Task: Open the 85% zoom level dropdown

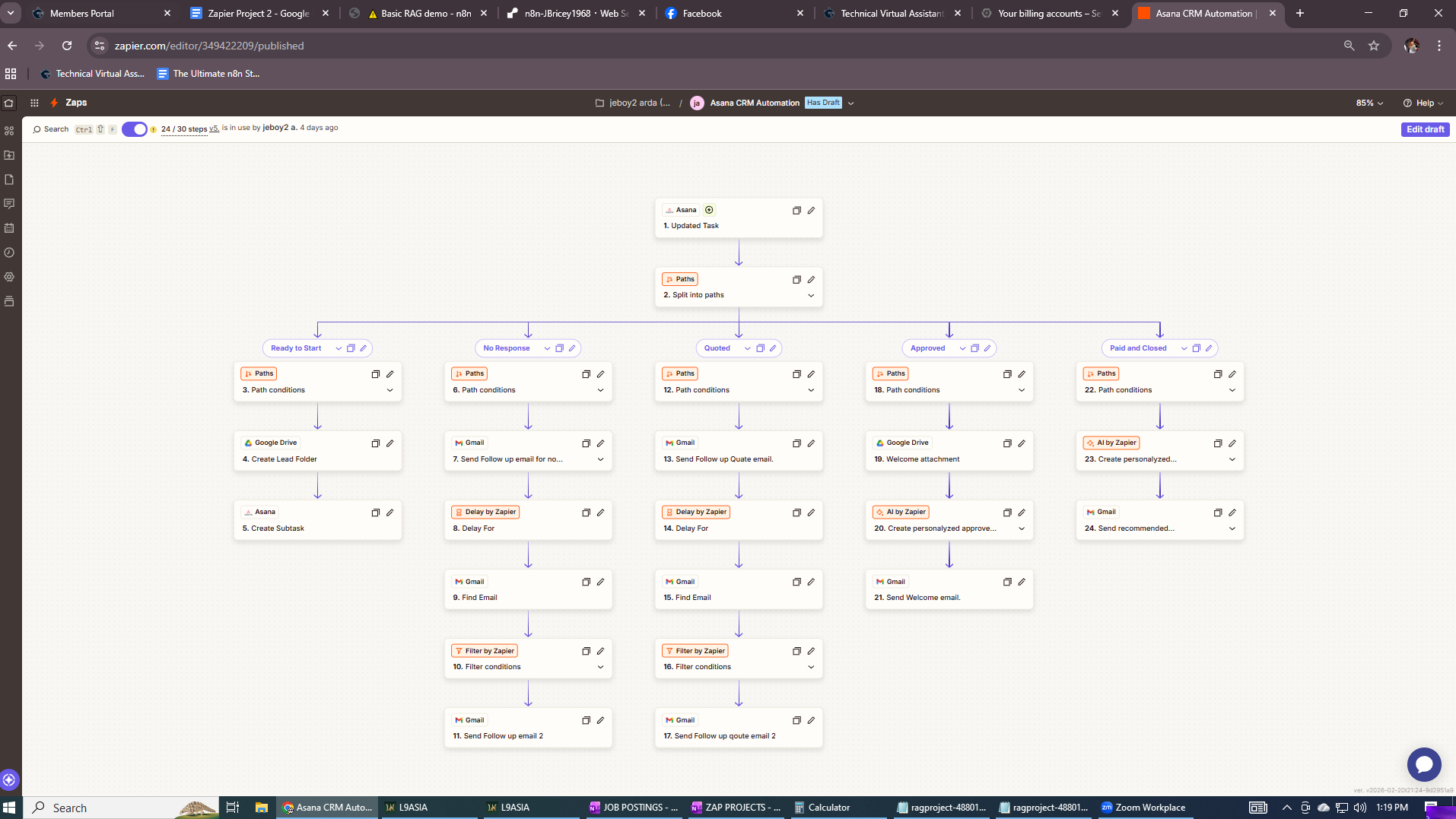Action: tap(1368, 103)
